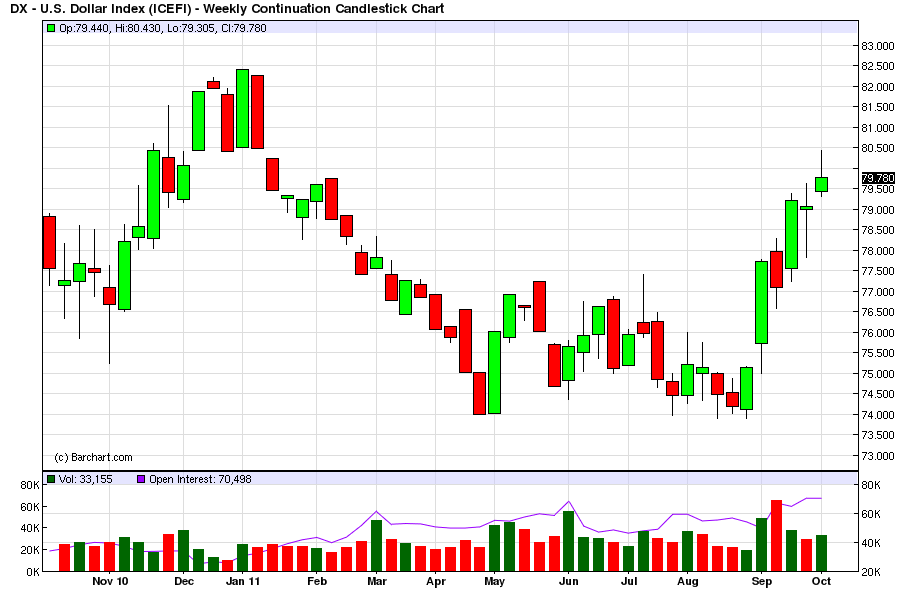Click the 77.500 price axis label
900x612 pixels.
click(x=878, y=271)
